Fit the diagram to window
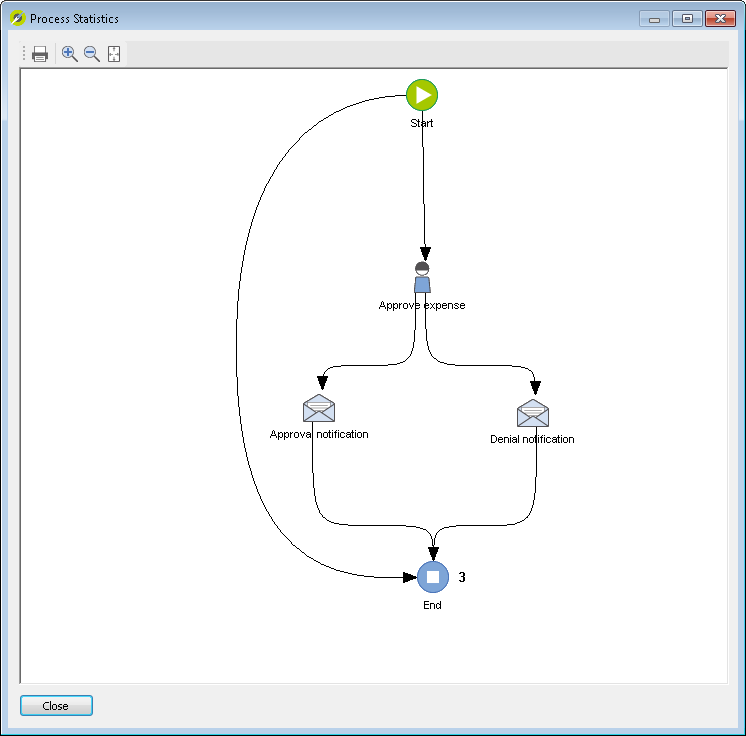 (114, 54)
